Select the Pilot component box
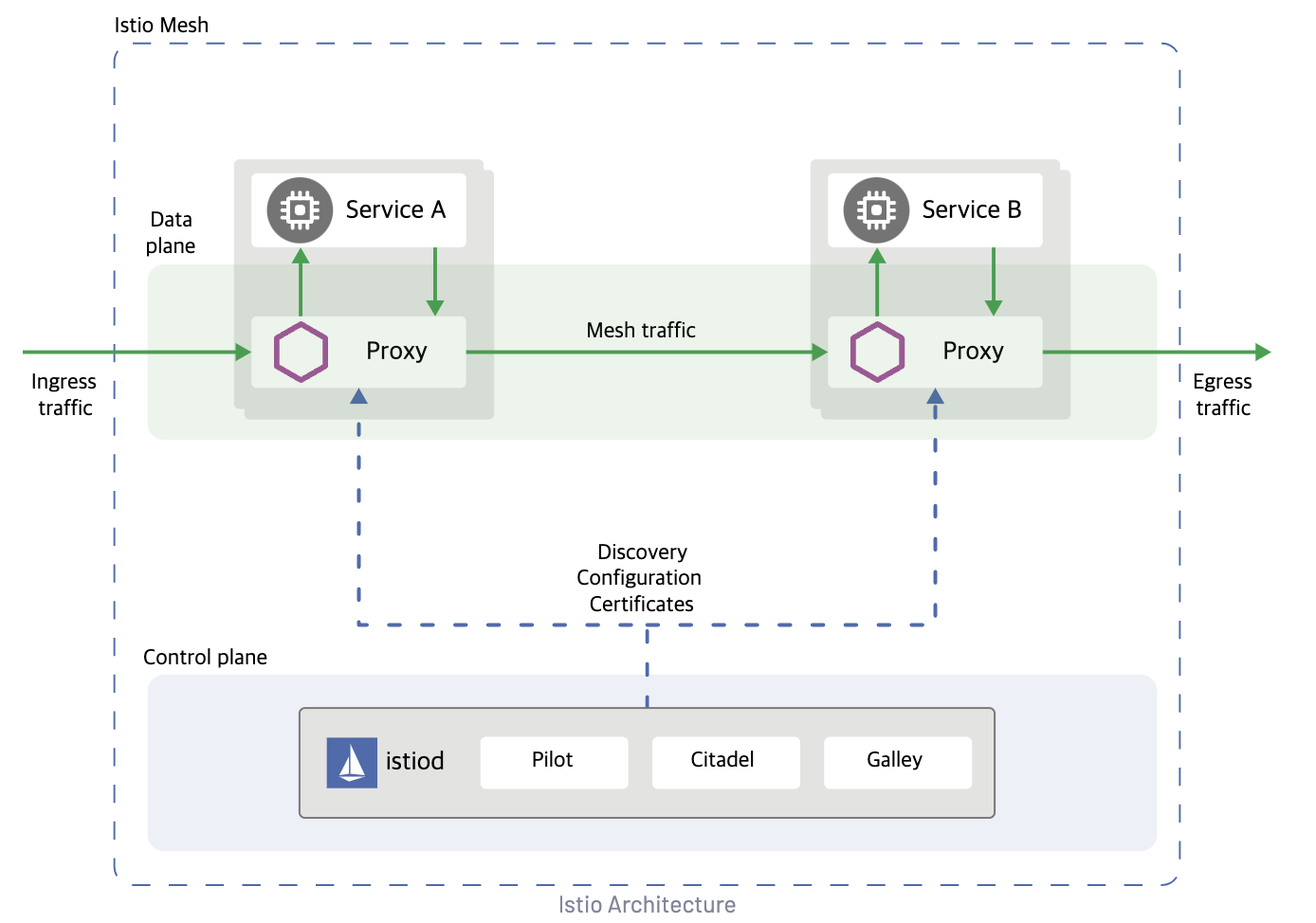Screen dimensions: 1316x923 coord(554,762)
